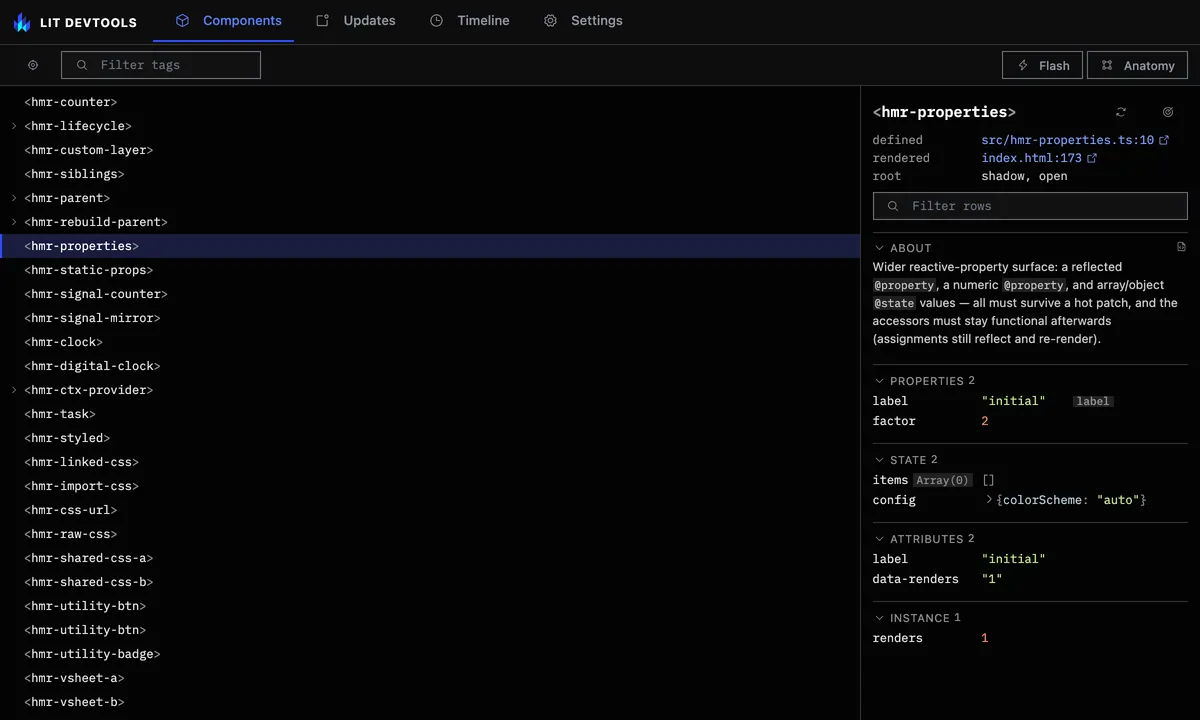Expand the hmr-ctx-provider tree node
This screenshot has width=1200, height=720.
[14, 390]
